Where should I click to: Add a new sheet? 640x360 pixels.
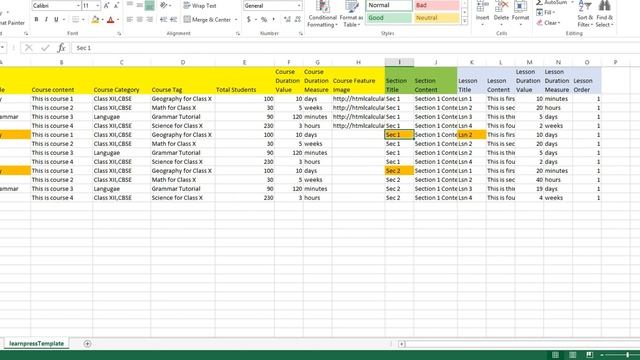87,344
